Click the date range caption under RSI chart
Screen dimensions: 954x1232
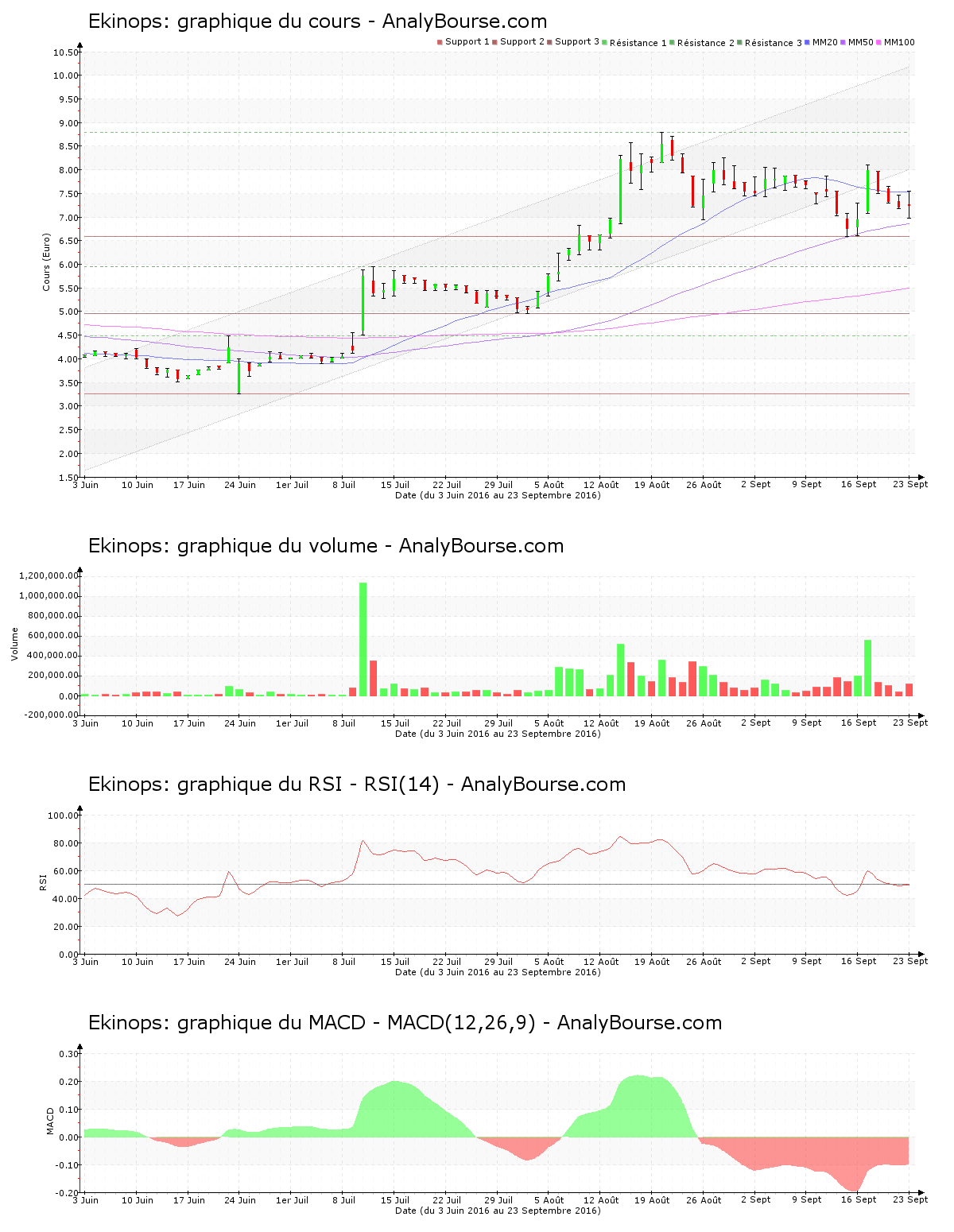(498, 972)
